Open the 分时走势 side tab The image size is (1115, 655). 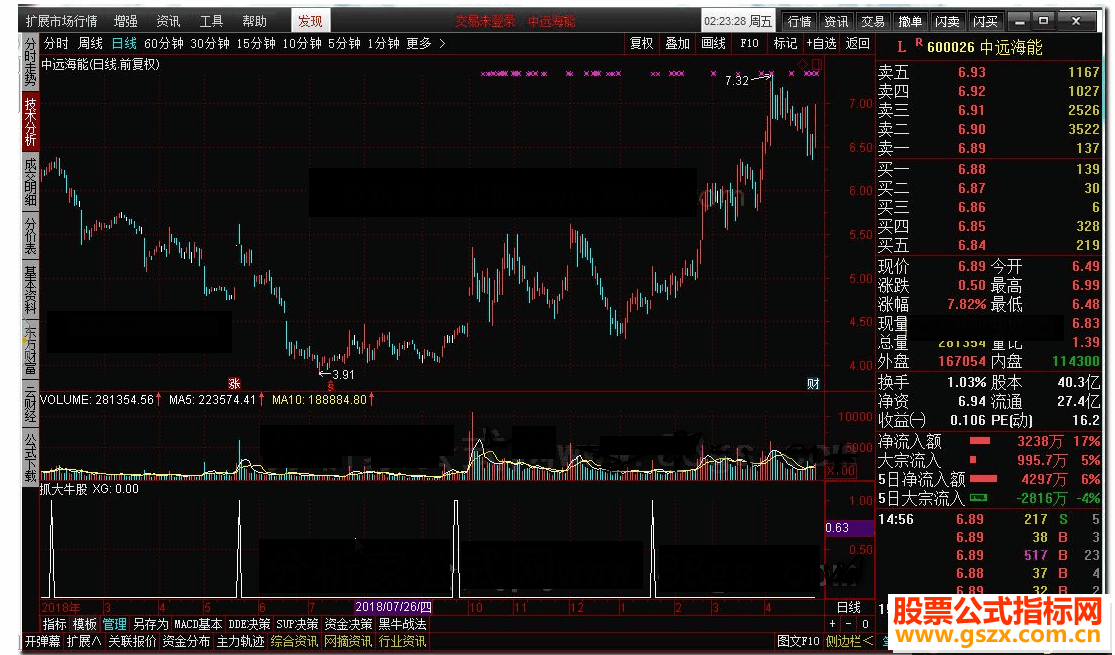tap(30, 62)
